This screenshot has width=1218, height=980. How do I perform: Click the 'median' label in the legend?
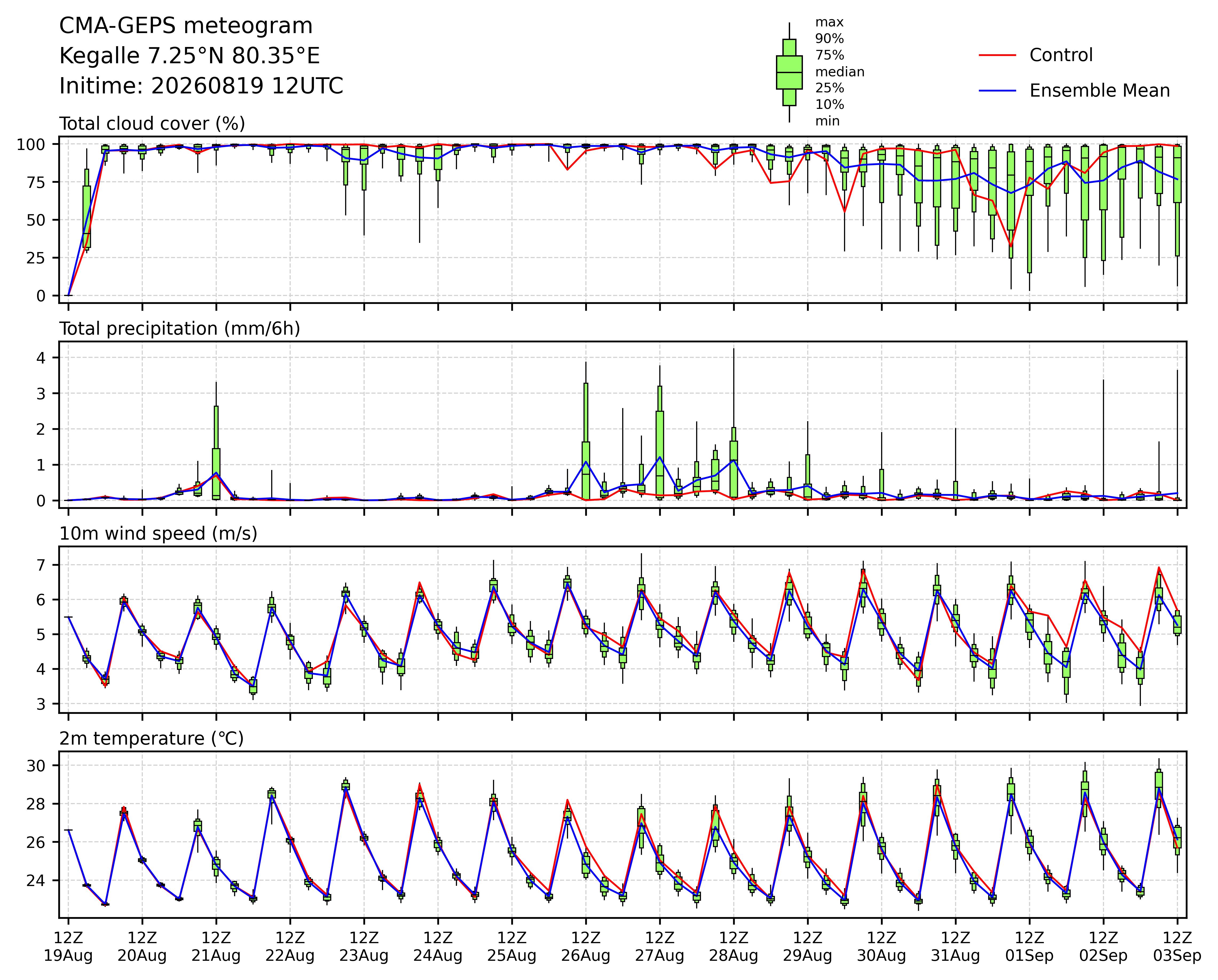839,72
